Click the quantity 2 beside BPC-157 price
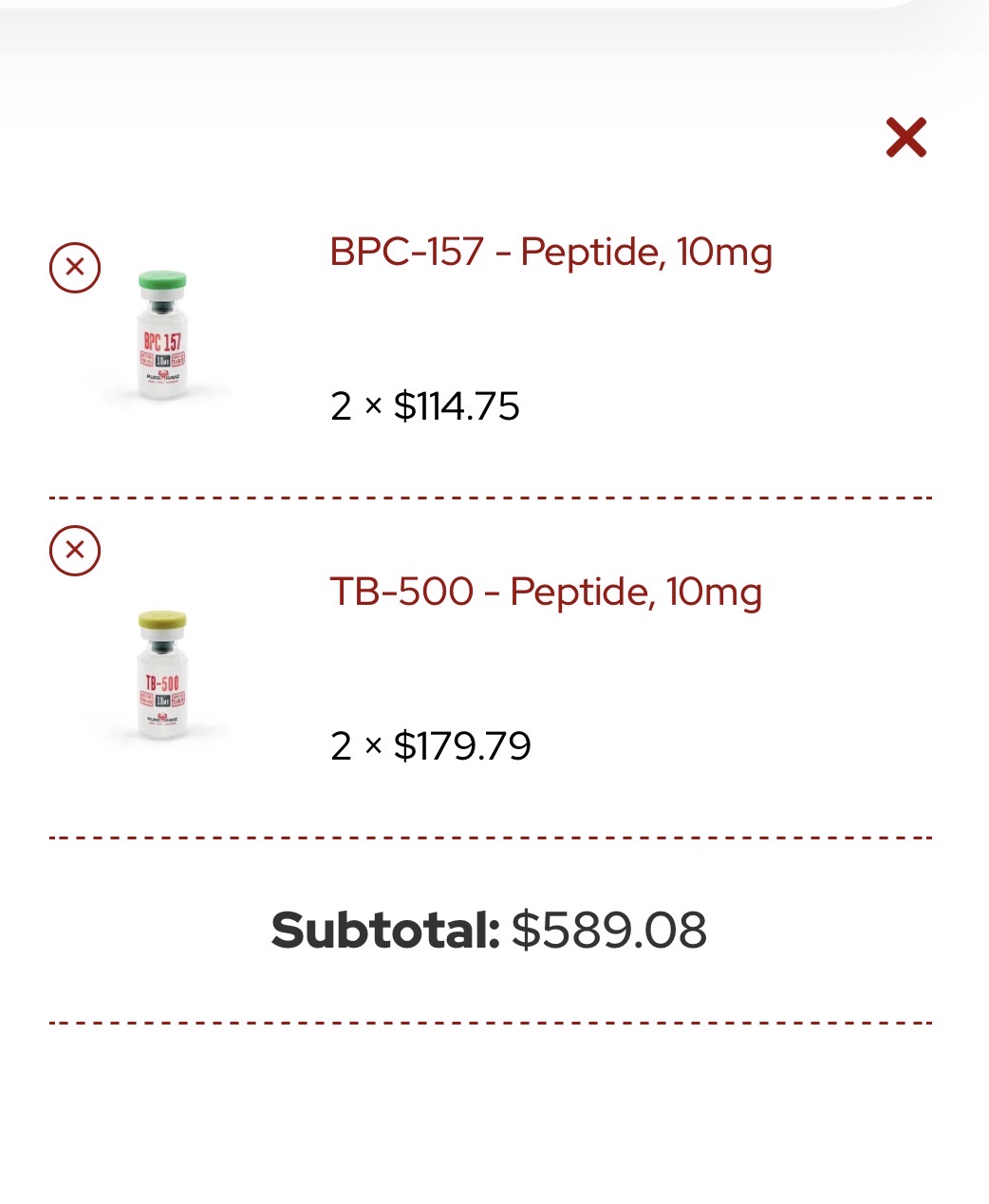The image size is (989, 1204). click(341, 406)
